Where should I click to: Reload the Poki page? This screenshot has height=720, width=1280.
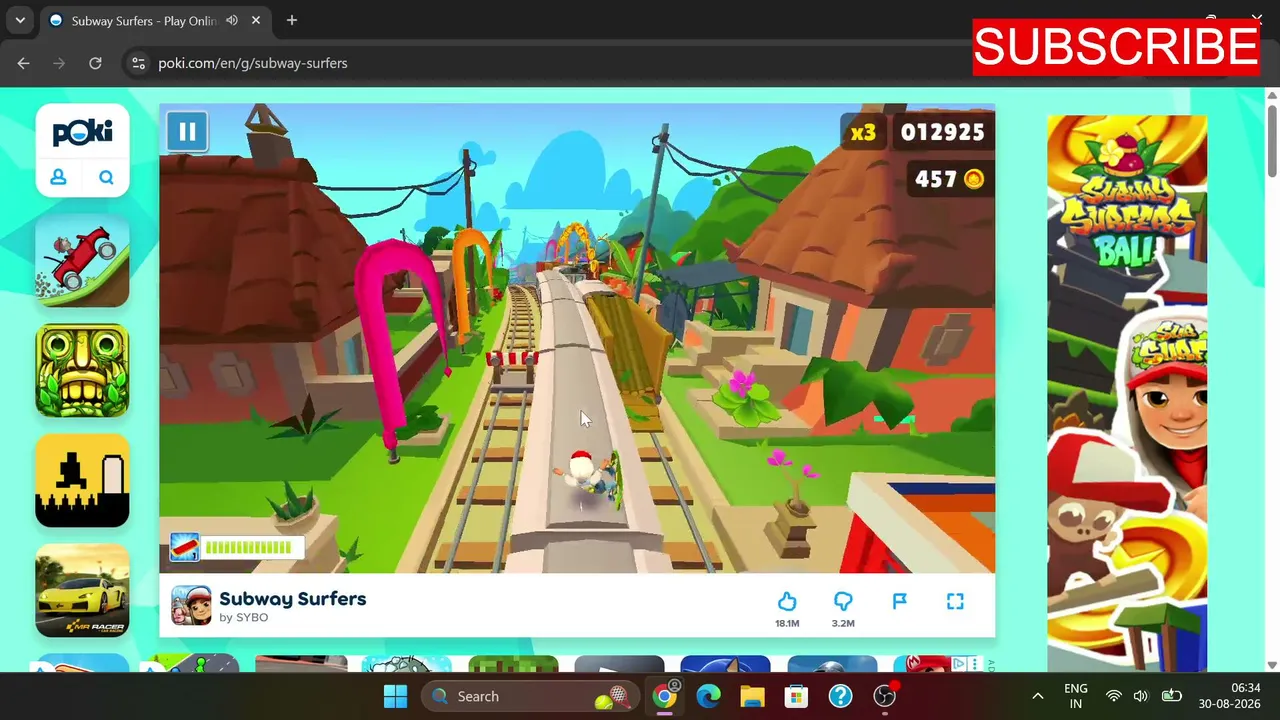click(x=95, y=63)
